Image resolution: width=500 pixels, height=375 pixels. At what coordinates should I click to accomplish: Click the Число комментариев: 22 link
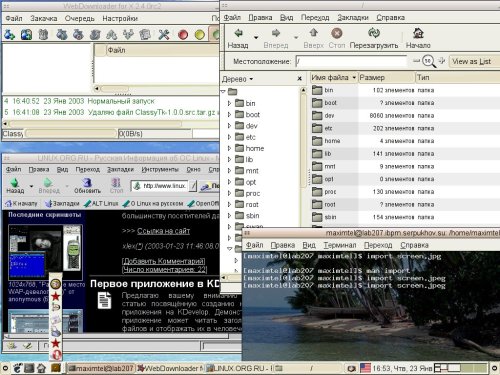[x=164, y=269]
